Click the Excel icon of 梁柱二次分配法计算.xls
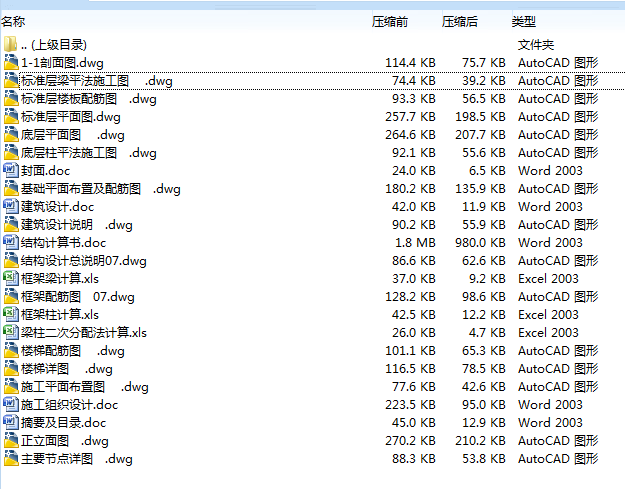625x489 pixels. 11,332
